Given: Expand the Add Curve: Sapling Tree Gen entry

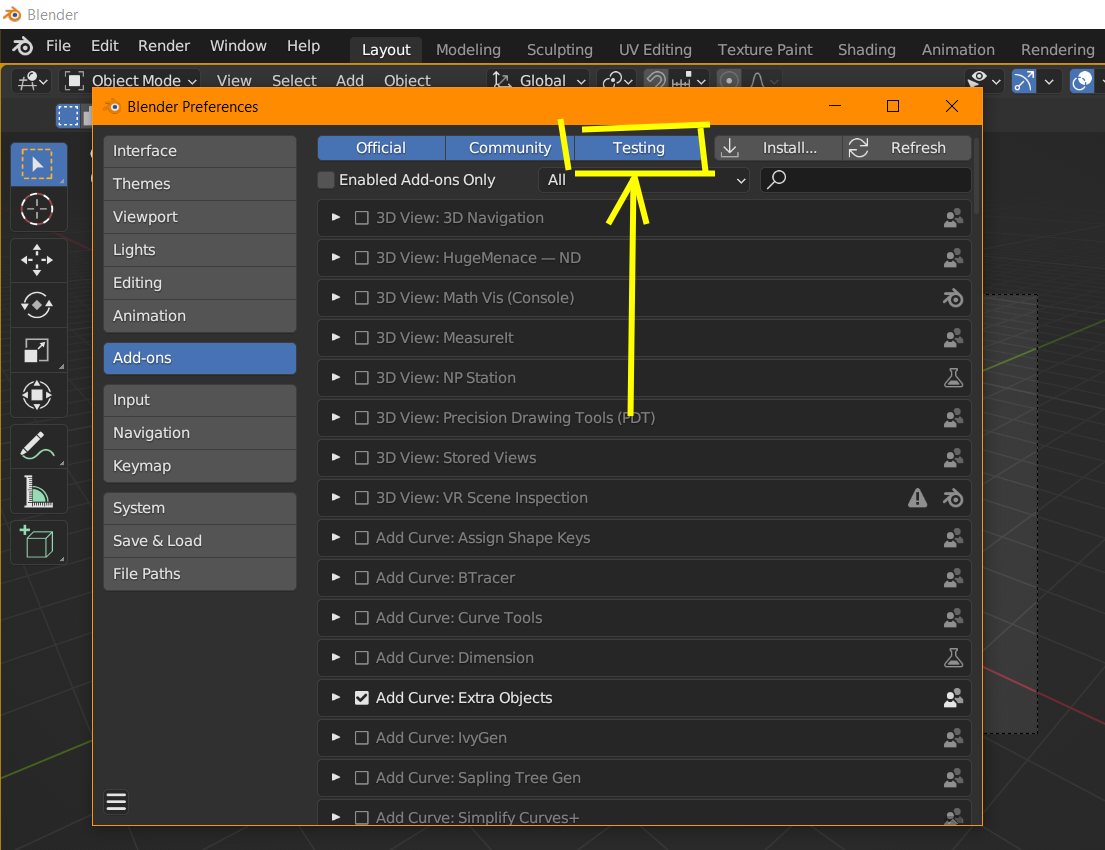Looking at the screenshot, I should click(x=336, y=777).
